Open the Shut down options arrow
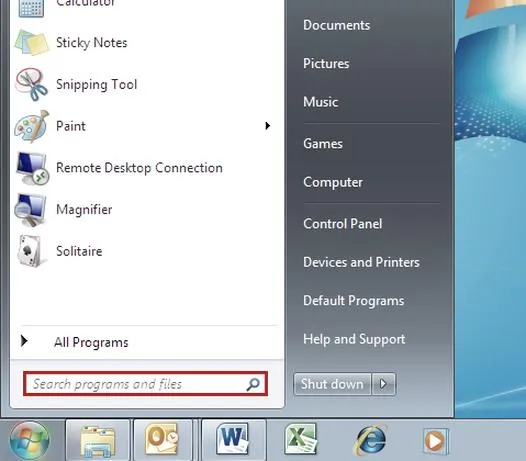This screenshot has width=526, height=461. point(383,384)
